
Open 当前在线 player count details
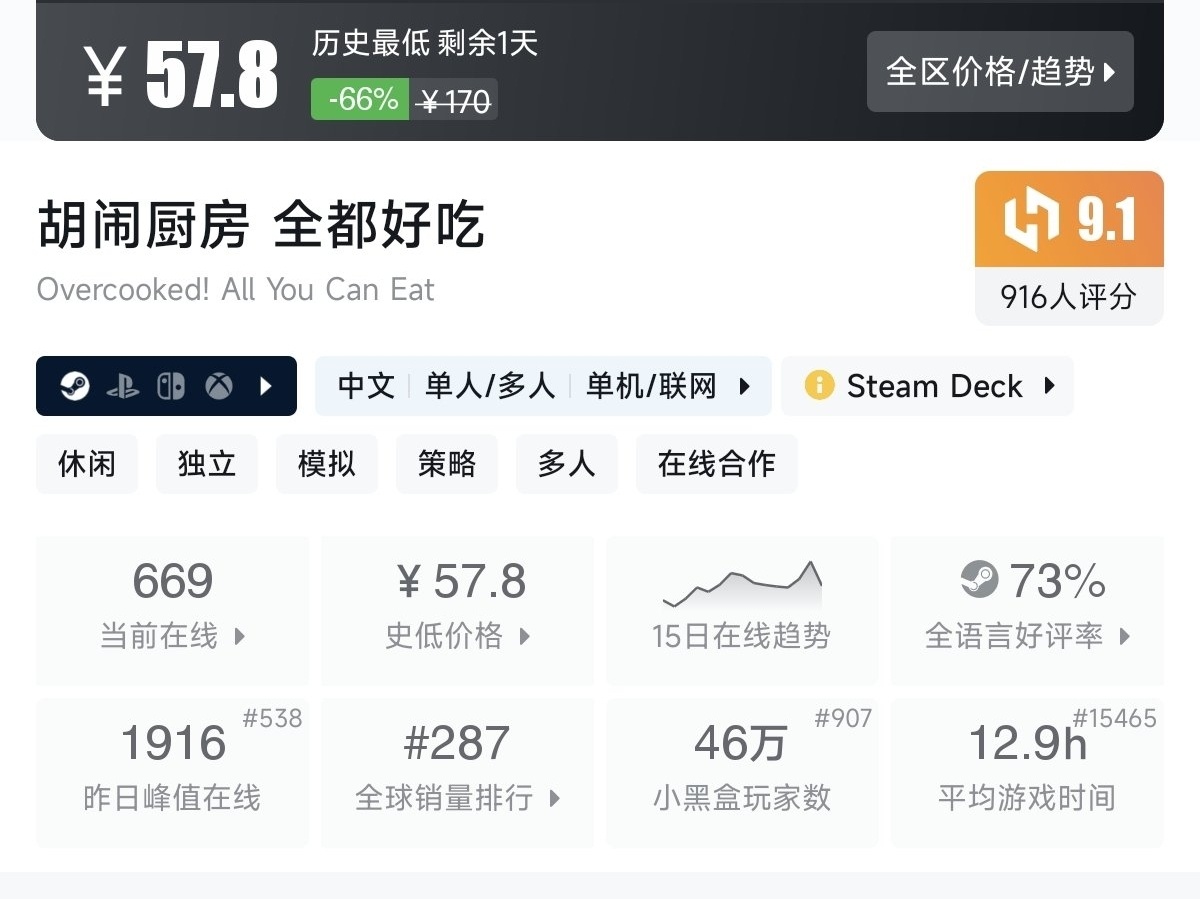click(173, 610)
